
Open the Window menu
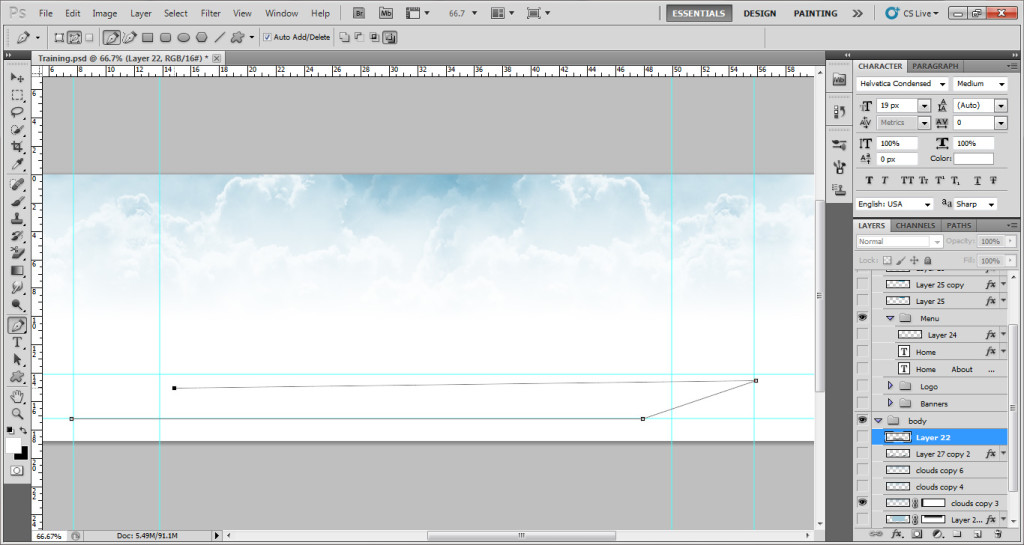[281, 13]
